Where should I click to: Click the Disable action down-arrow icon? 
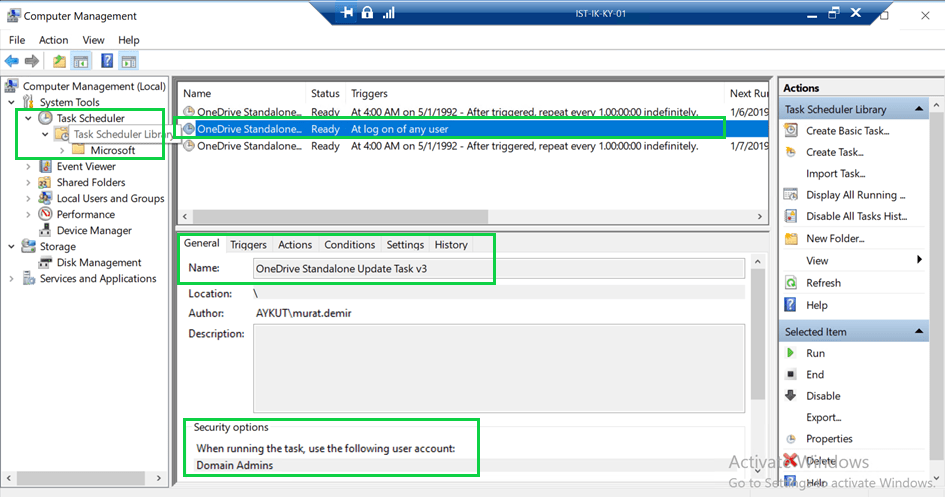coord(791,396)
